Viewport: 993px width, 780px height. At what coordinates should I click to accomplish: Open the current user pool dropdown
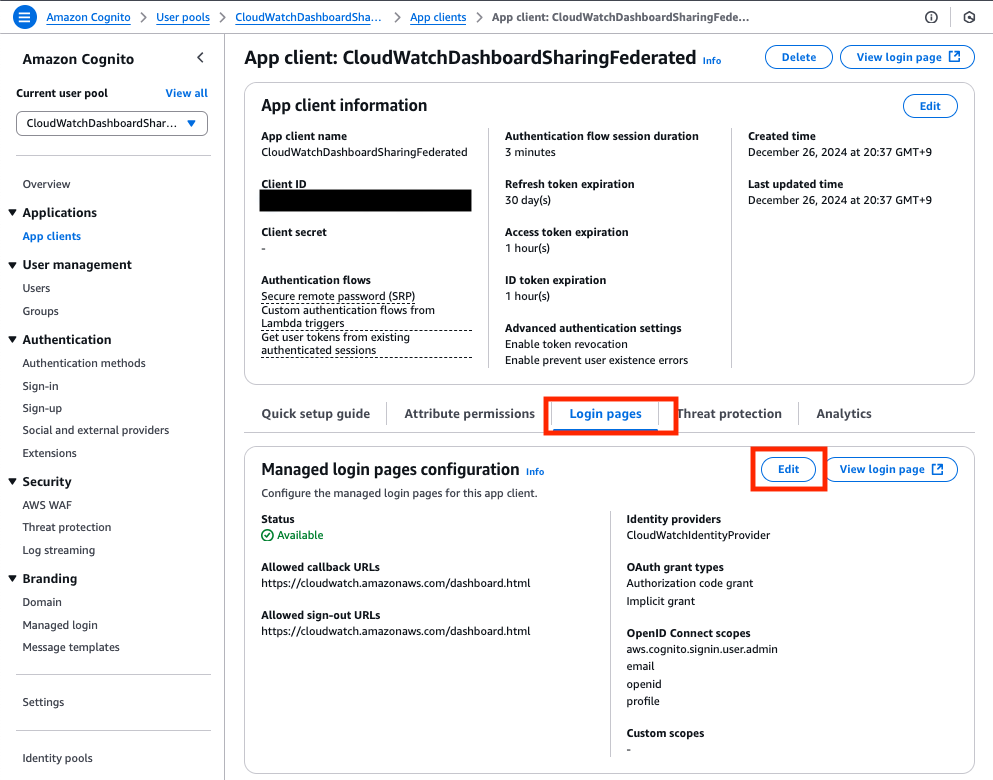click(x=112, y=123)
